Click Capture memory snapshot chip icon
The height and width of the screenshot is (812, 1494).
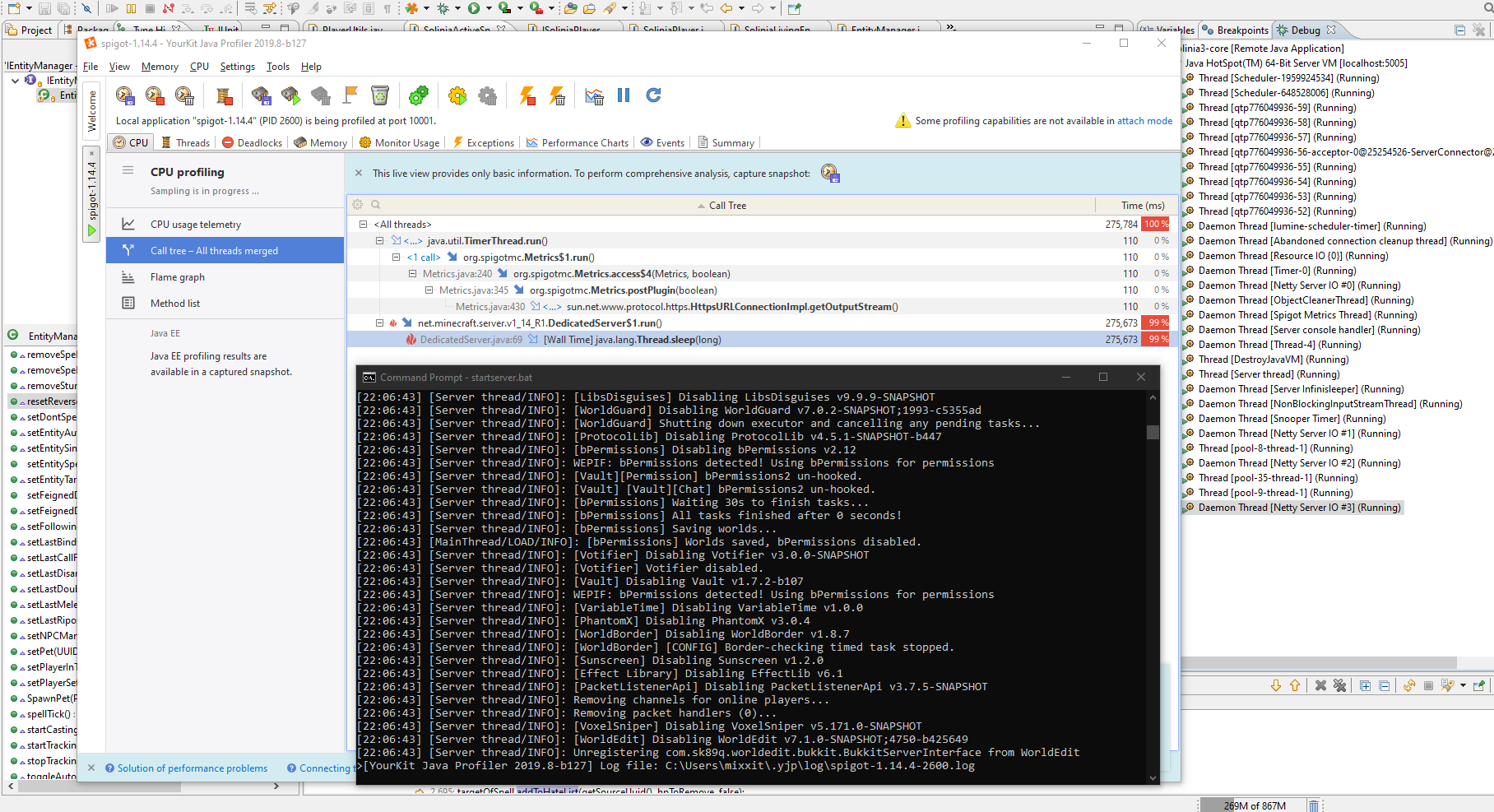(261, 95)
